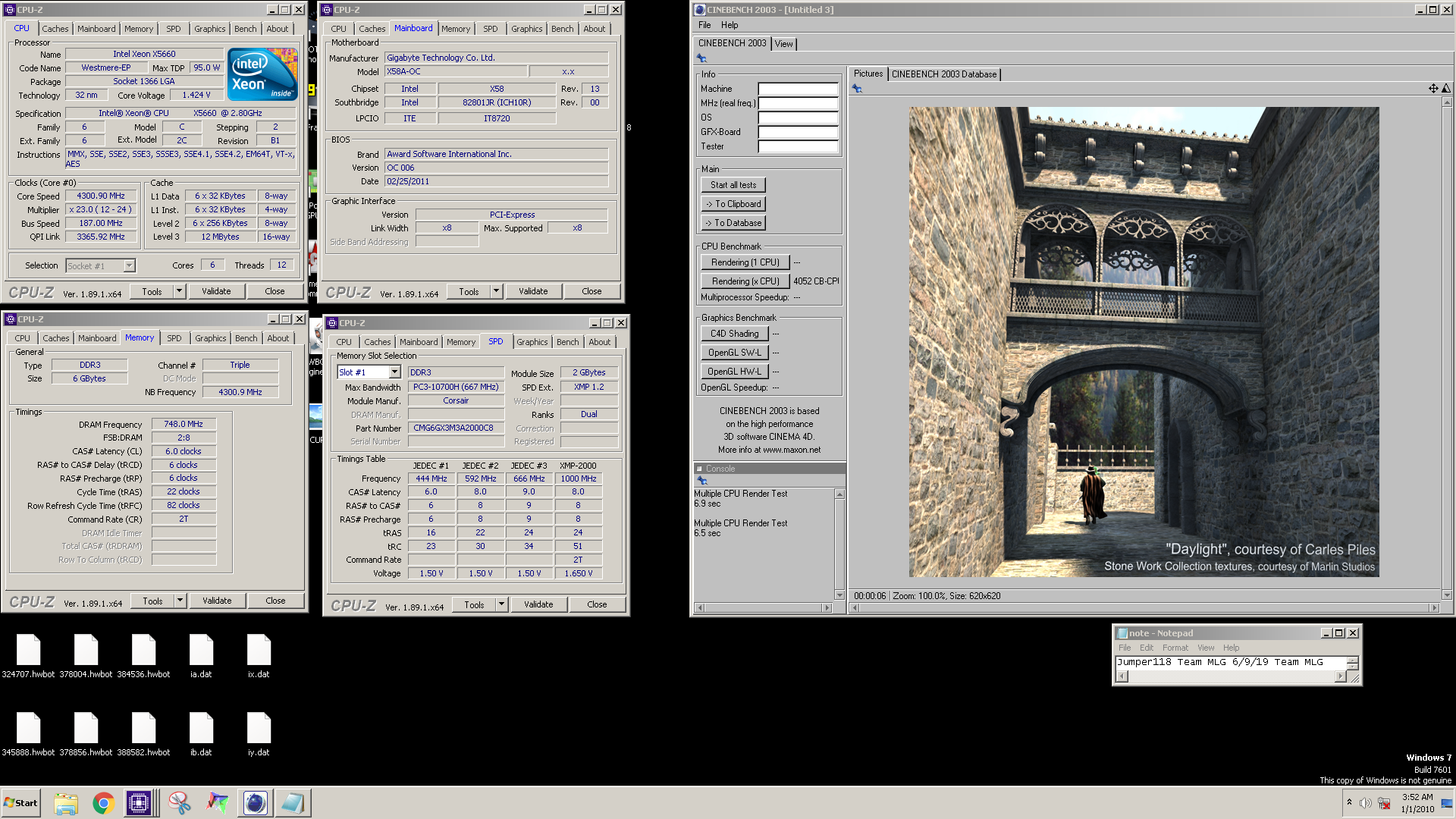Screen dimensions: 1456x819
Task: Open the Help menu in CINEBENCH
Action: 730,25
